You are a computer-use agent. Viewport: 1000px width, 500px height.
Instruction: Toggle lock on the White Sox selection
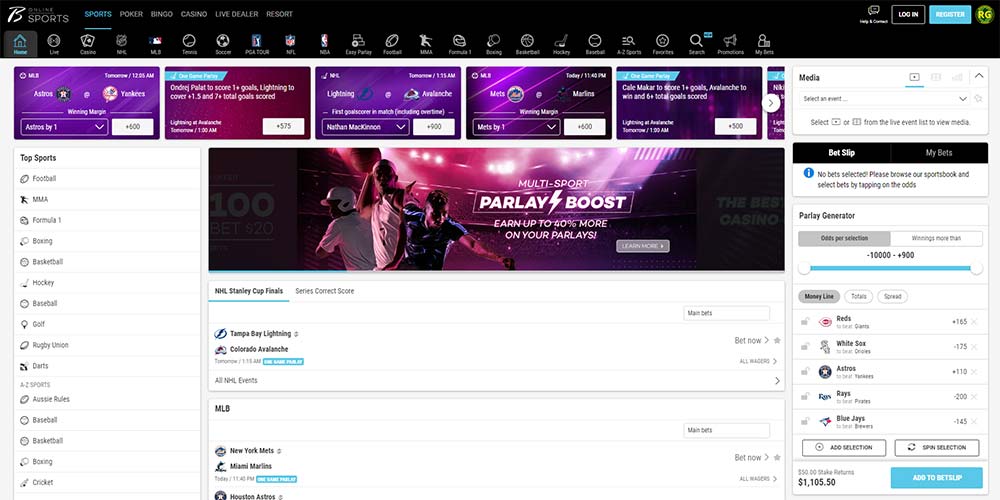805,347
